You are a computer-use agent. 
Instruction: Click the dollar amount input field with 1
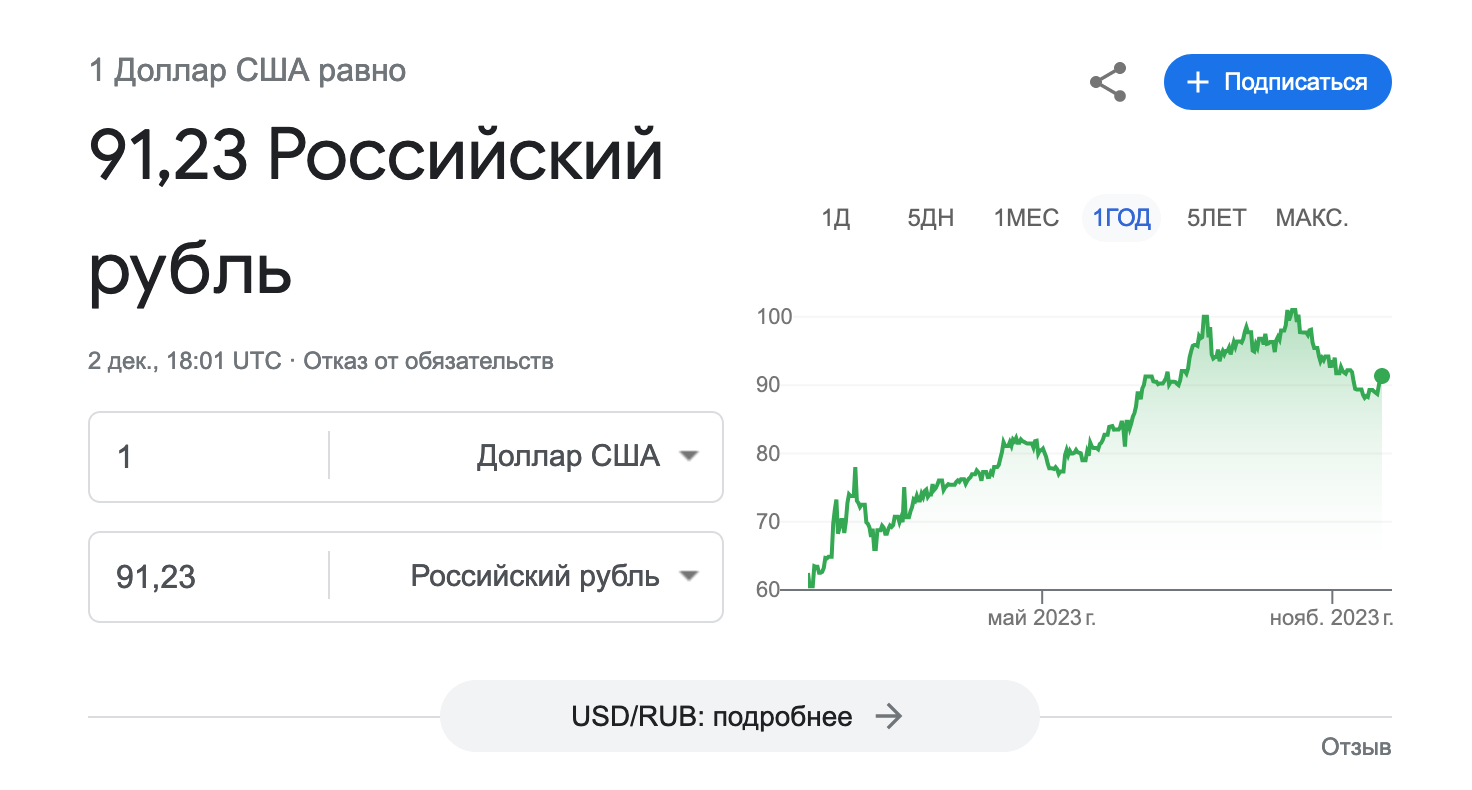click(x=208, y=457)
